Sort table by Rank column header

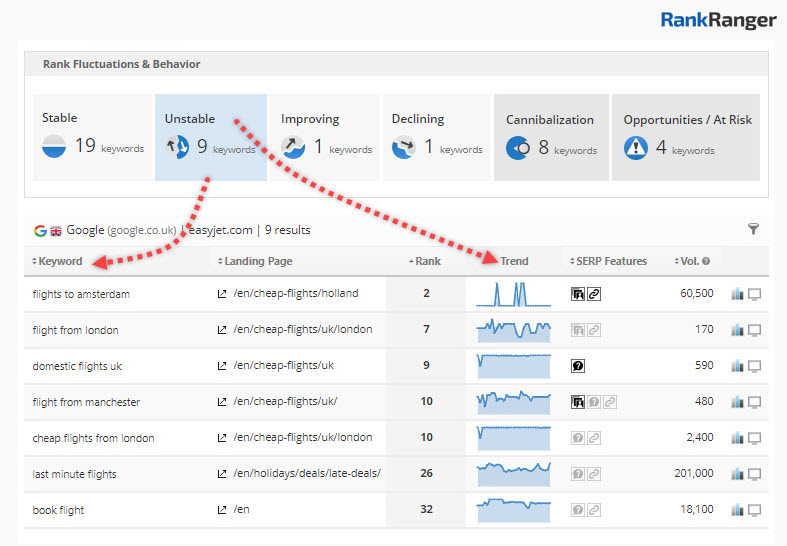[426, 262]
